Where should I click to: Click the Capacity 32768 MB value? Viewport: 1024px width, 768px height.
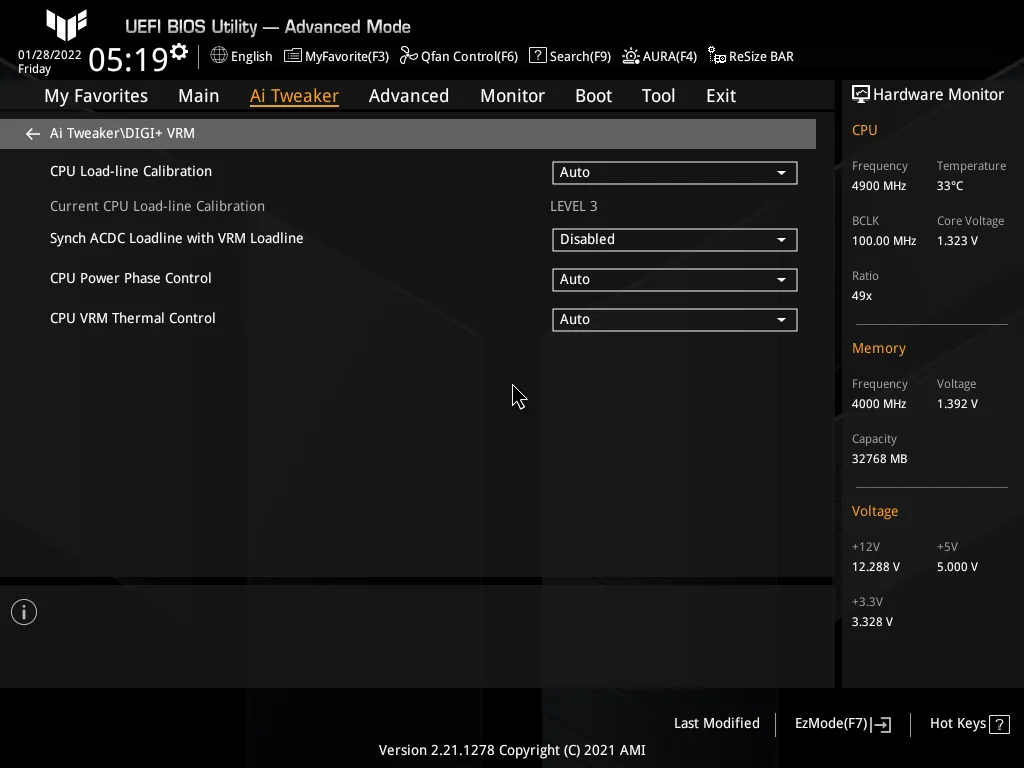879,459
